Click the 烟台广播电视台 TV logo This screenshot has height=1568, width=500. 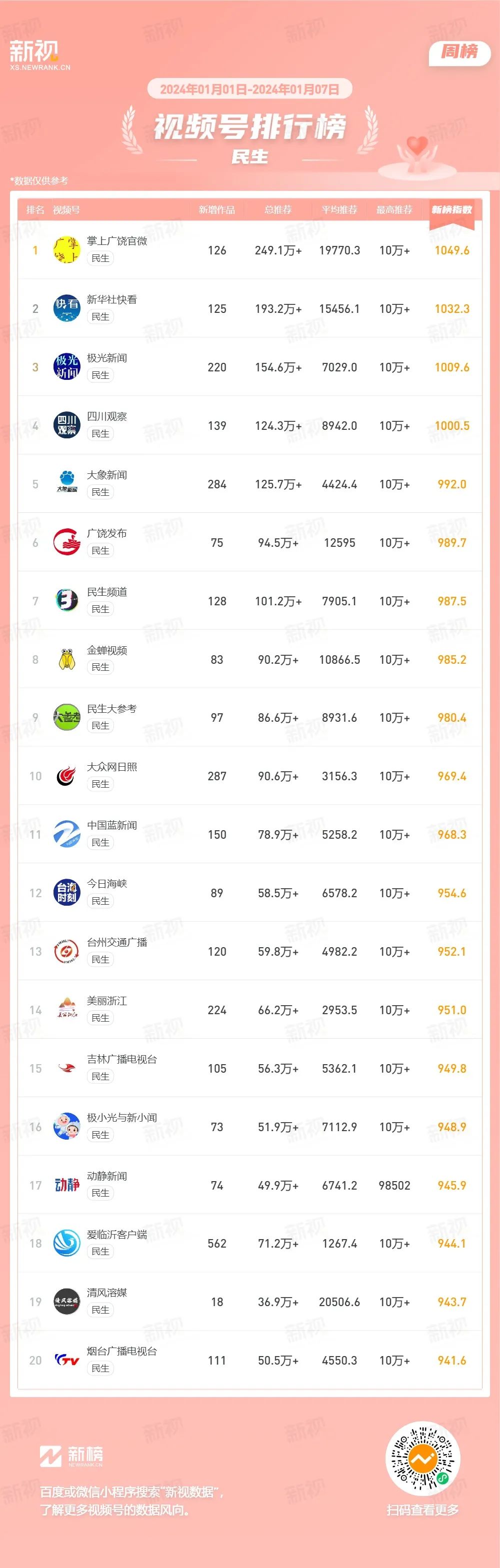(x=67, y=1361)
